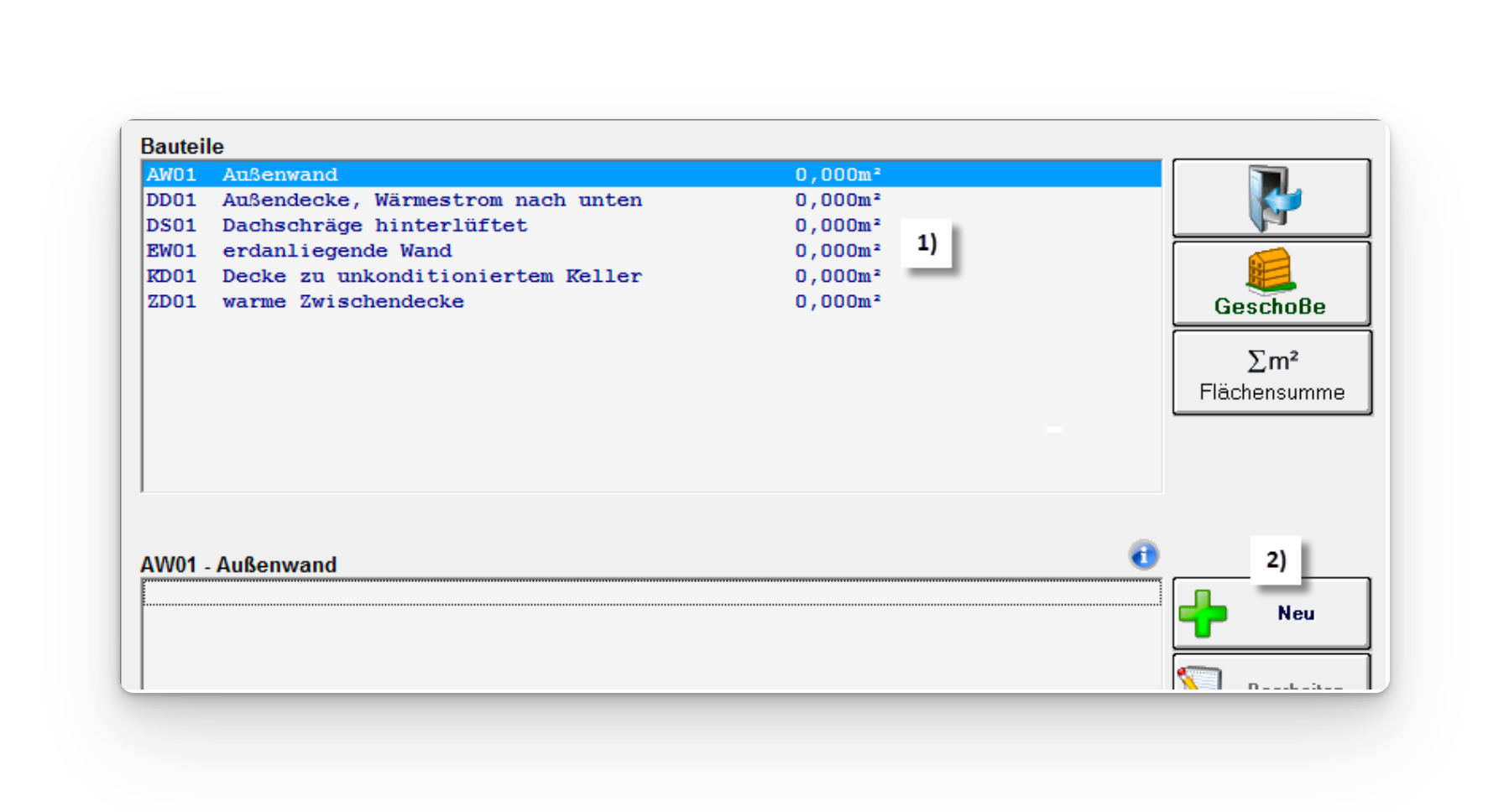Click the 0,000m² value of EW01
Image resolution: width=1509 pixels, height=812 pixels.
(x=838, y=251)
